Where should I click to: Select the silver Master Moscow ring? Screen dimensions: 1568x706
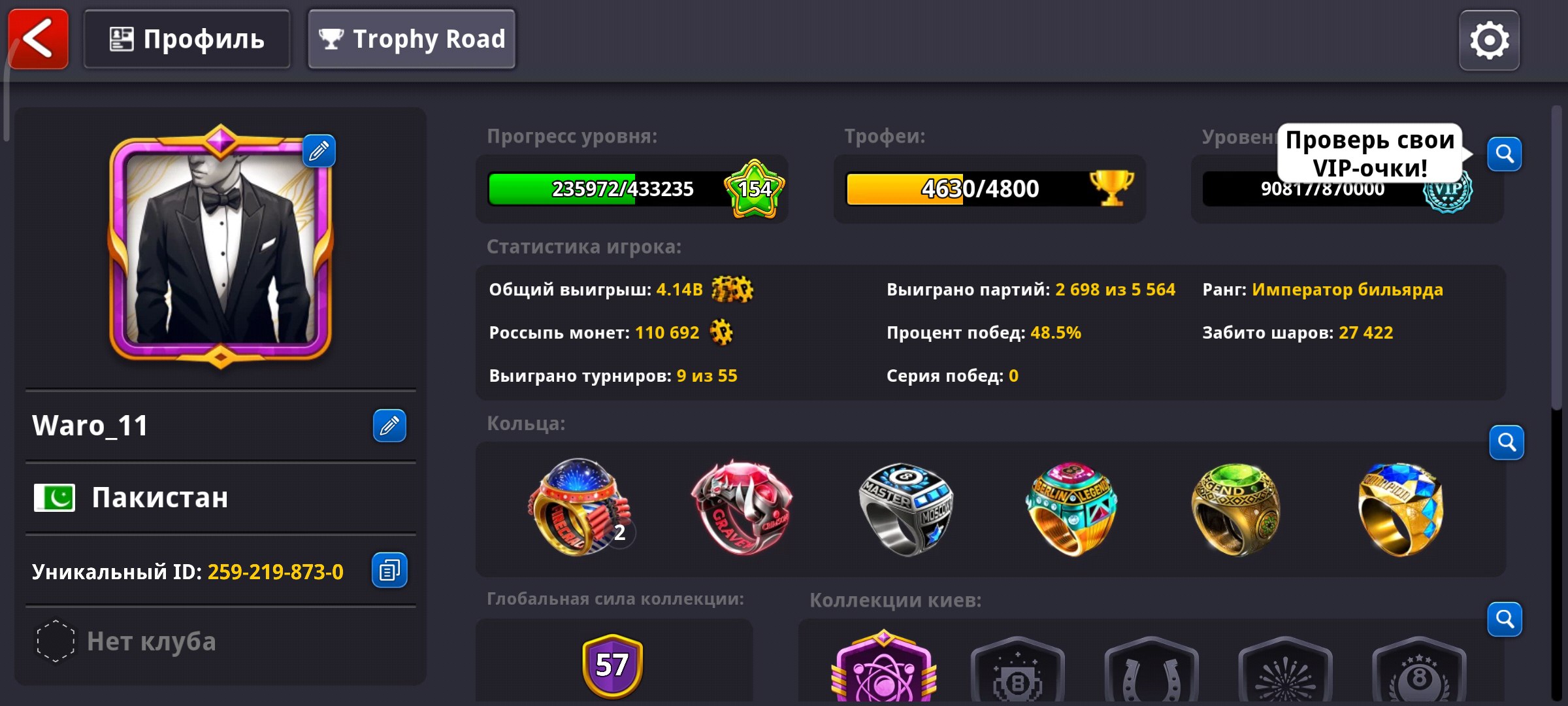(x=906, y=509)
